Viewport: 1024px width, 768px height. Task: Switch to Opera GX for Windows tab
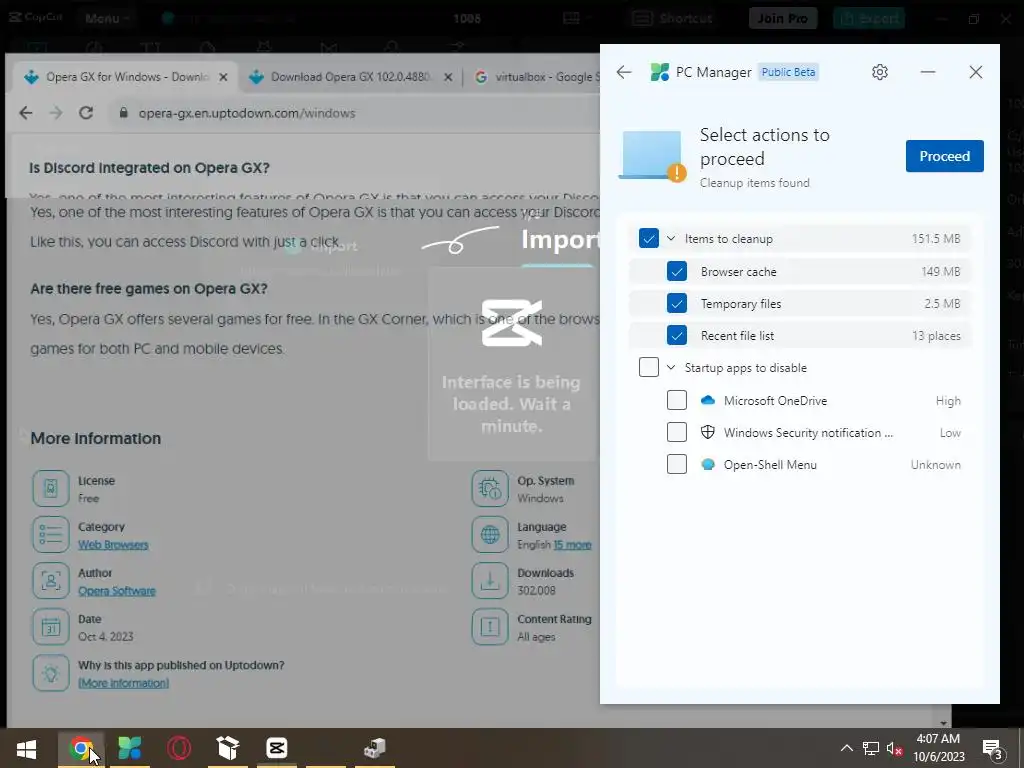127,77
